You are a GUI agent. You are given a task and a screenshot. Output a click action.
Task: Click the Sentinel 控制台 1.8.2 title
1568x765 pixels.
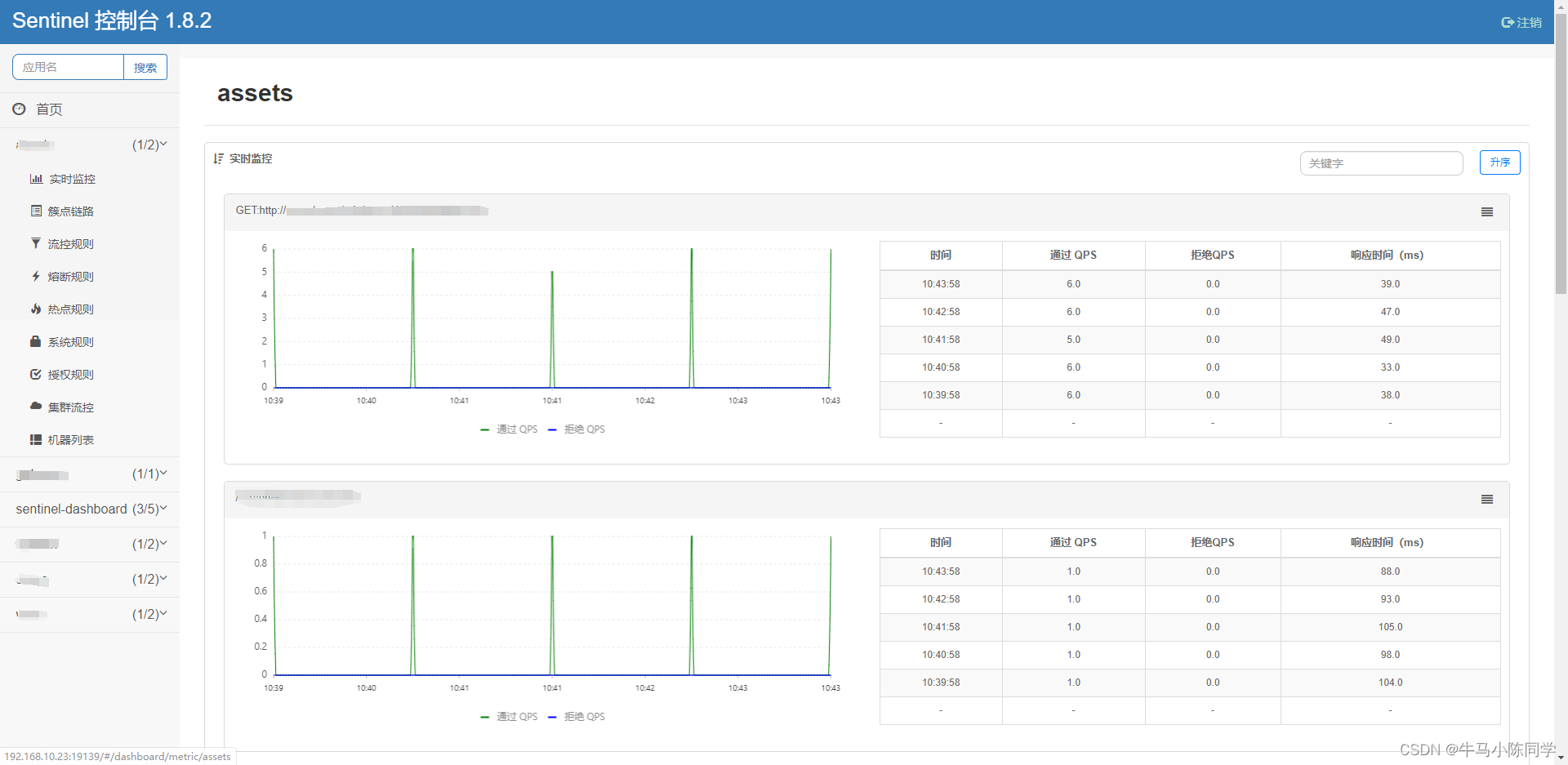pyautogui.click(x=112, y=20)
